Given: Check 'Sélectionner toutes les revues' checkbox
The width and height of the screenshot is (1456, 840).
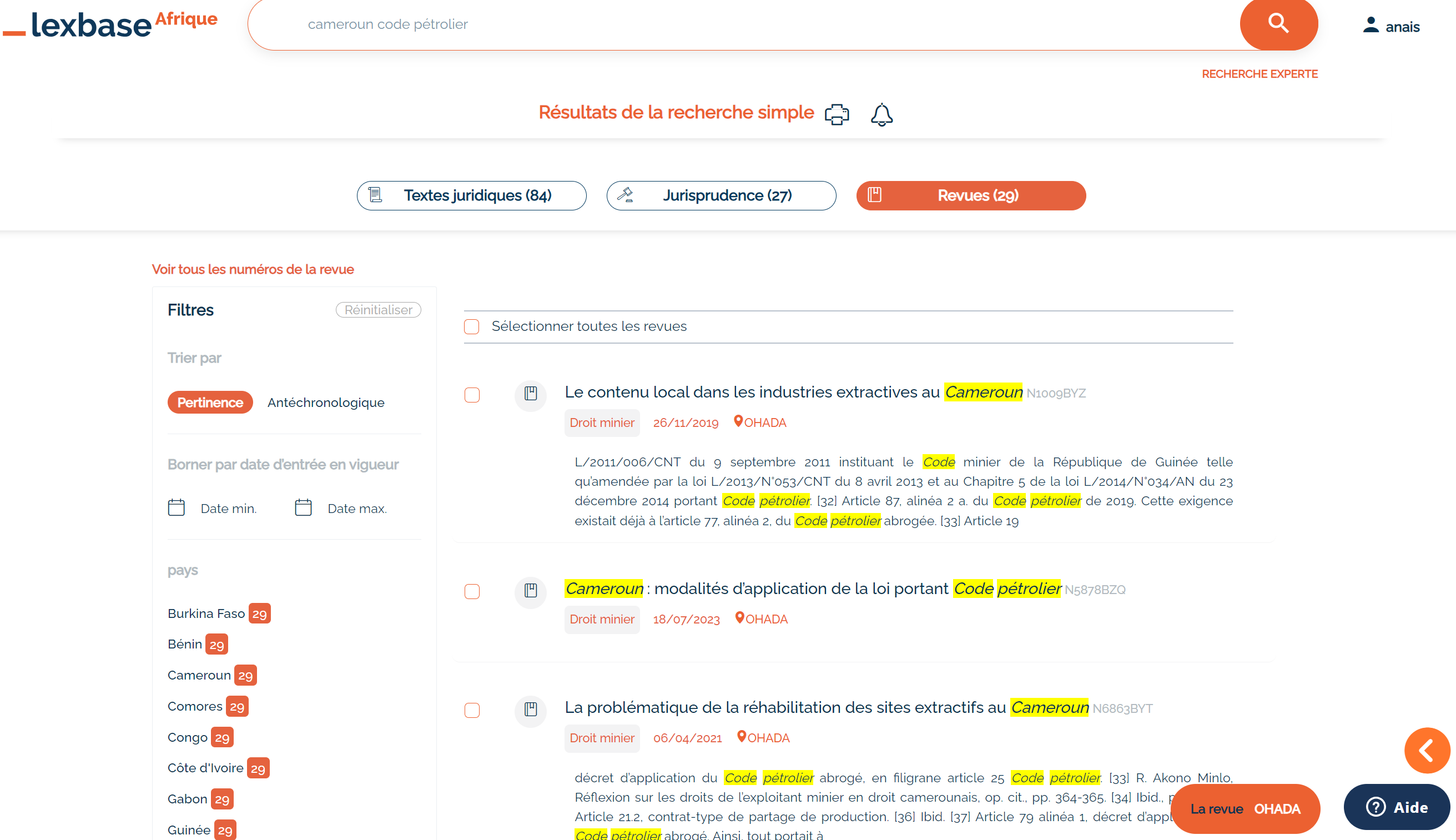Looking at the screenshot, I should pos(472,326).
